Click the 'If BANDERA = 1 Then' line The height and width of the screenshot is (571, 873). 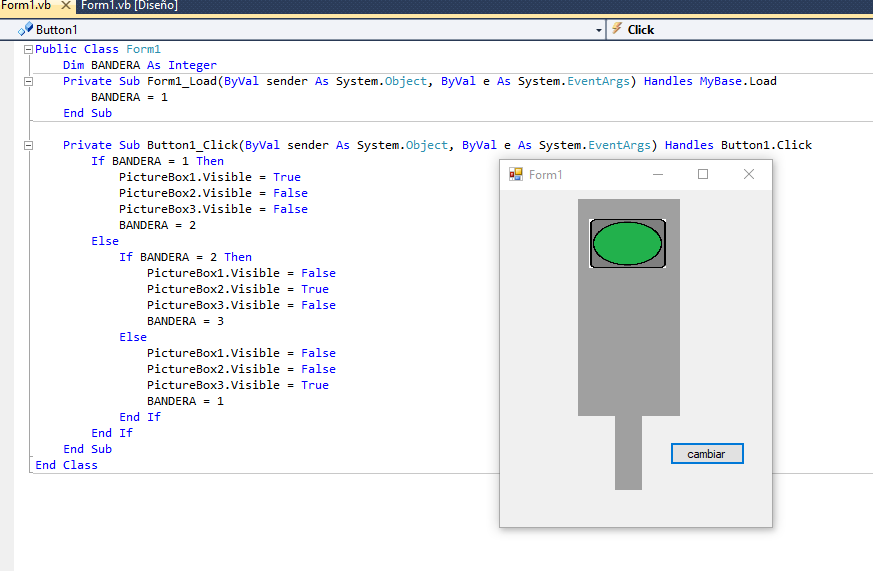click(157, 161)
